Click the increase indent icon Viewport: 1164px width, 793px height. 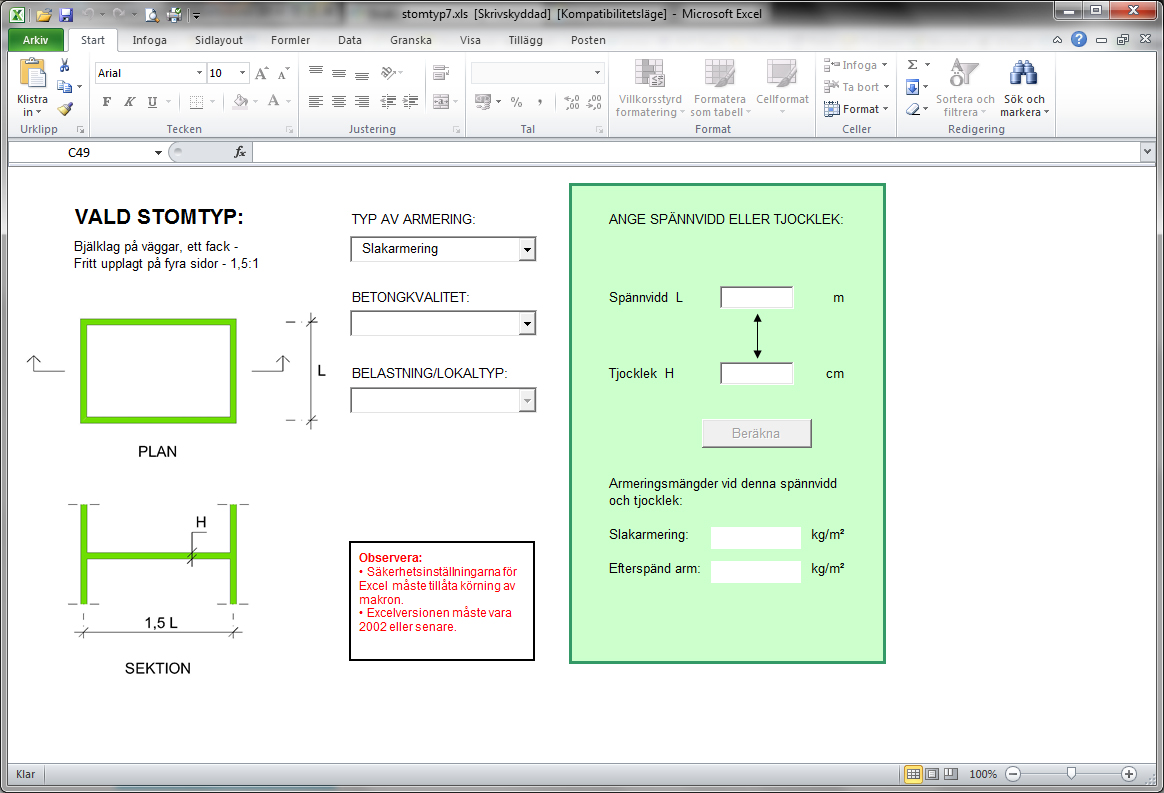[x=411, y=102]
